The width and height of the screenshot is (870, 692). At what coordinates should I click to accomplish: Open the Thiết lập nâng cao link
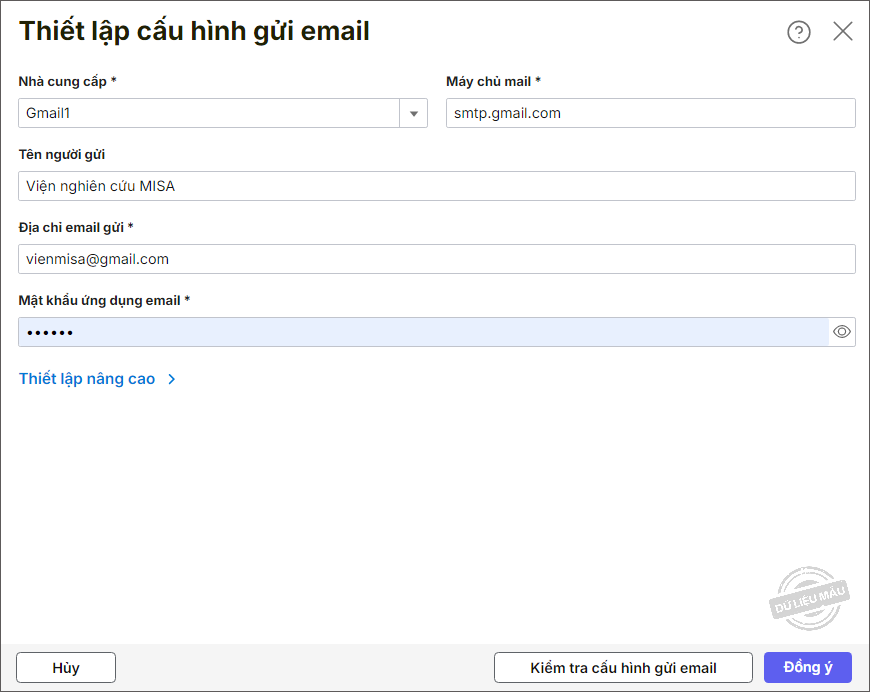click(88, 380)
